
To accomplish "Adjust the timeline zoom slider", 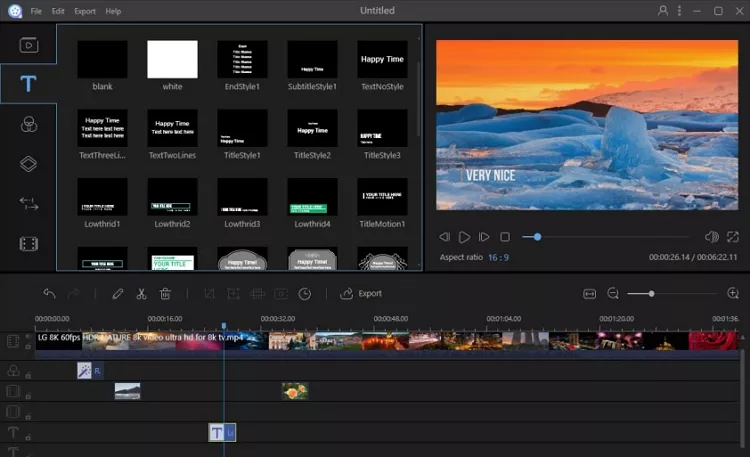I will (x=672, y=293).
